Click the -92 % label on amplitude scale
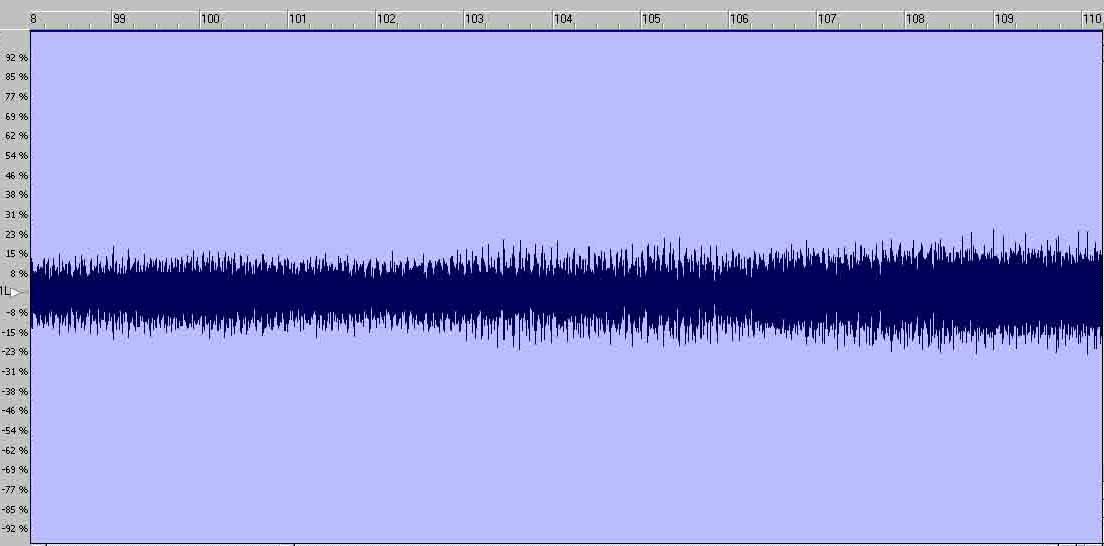 15,529
